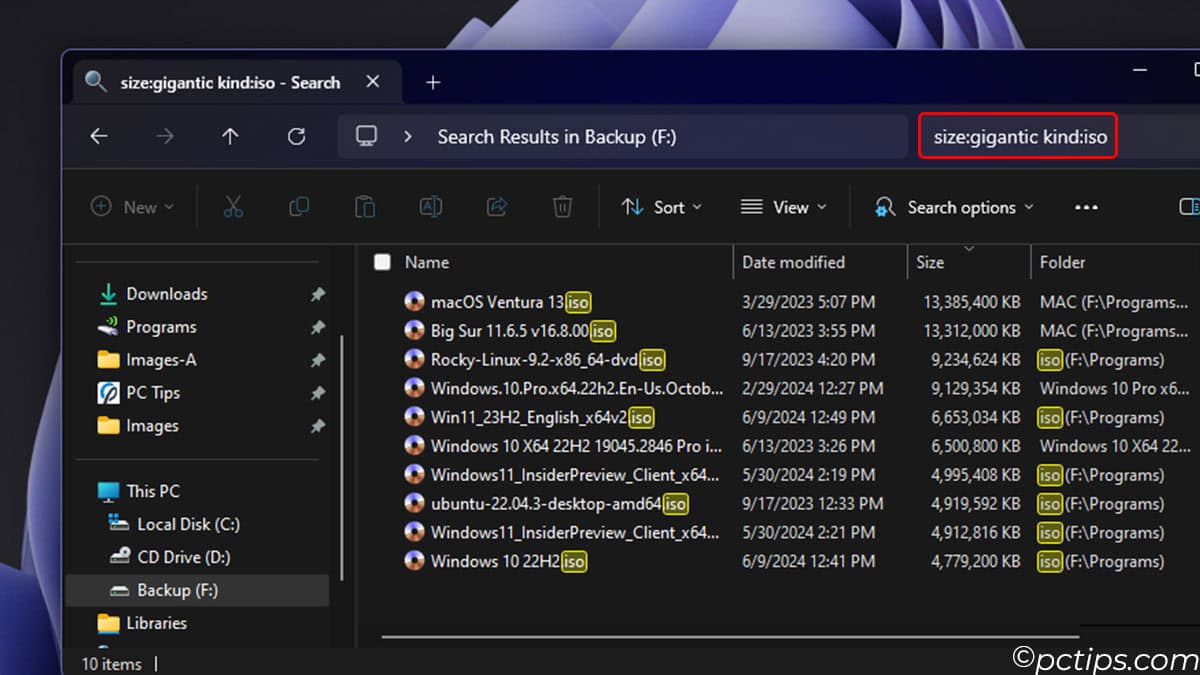This screenshot has width=1200, height=675.
Task: Click the Cut icon on the toolbar
Action: pyautogui.click(x=233, y=207)
